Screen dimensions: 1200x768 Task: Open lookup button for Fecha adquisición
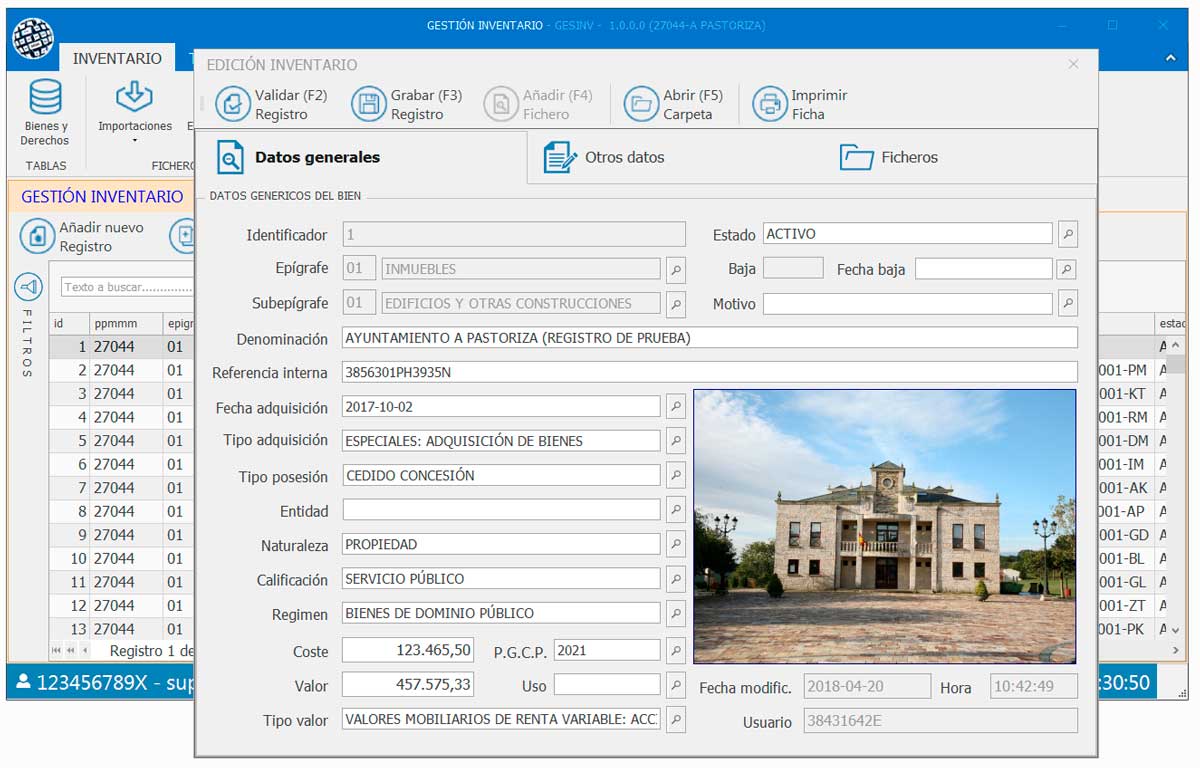(x=676, y=407)
